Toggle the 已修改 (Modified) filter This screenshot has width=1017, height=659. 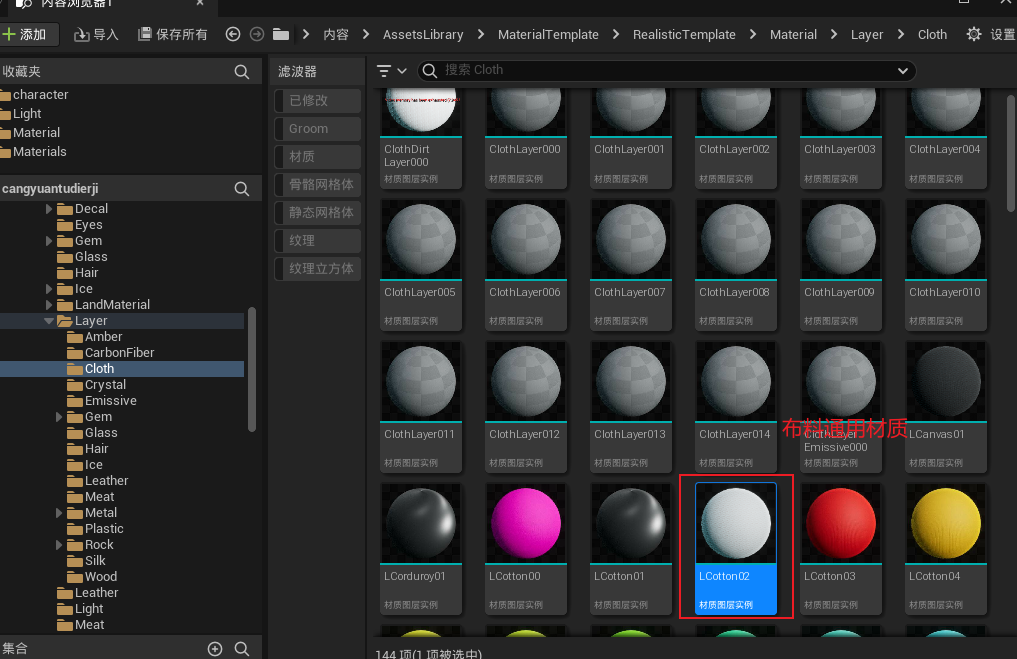pos(317,101)
